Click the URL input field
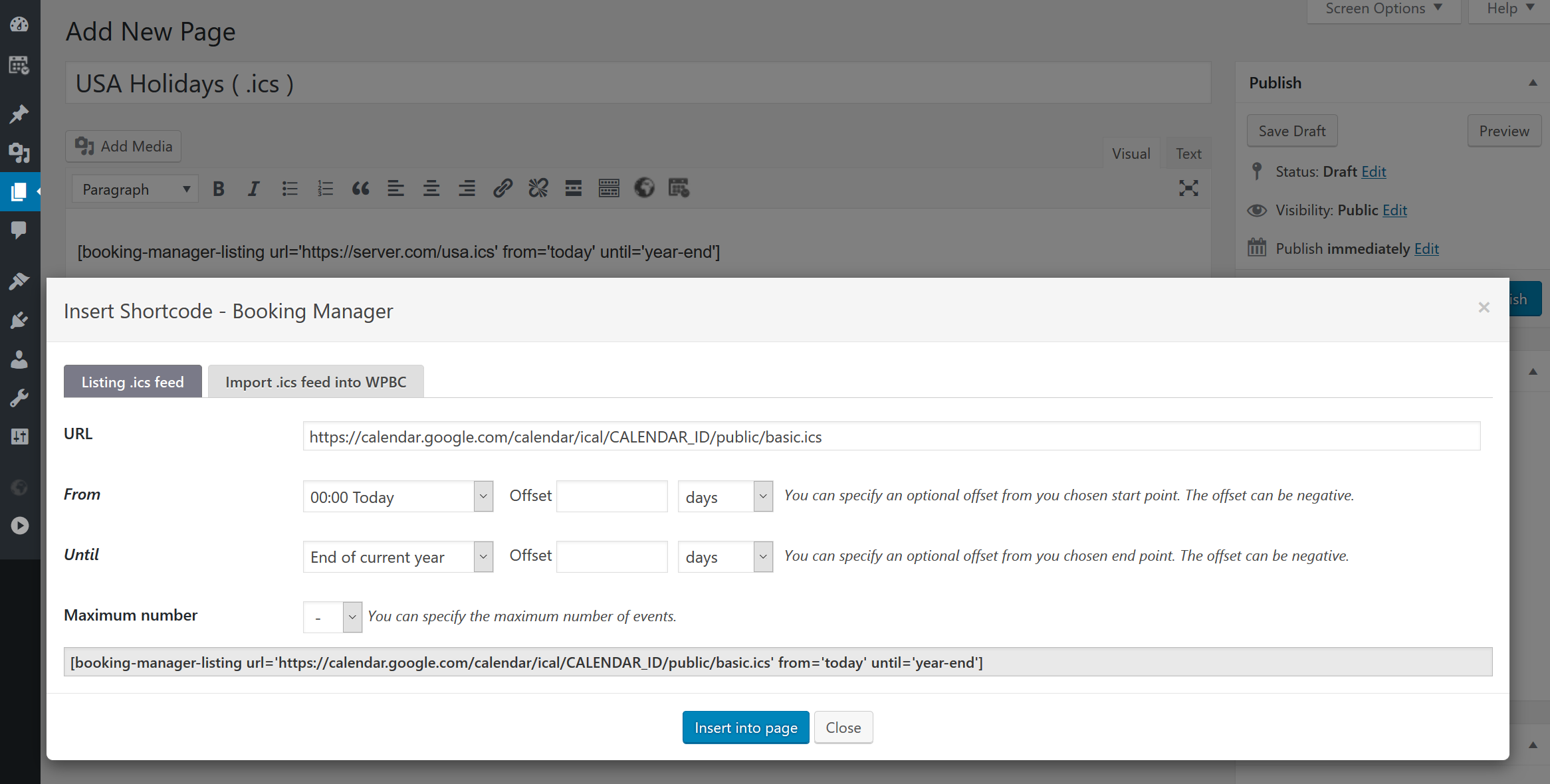Image resolution: width=1550 pixels, height=784 pixels. pos(891,437)
